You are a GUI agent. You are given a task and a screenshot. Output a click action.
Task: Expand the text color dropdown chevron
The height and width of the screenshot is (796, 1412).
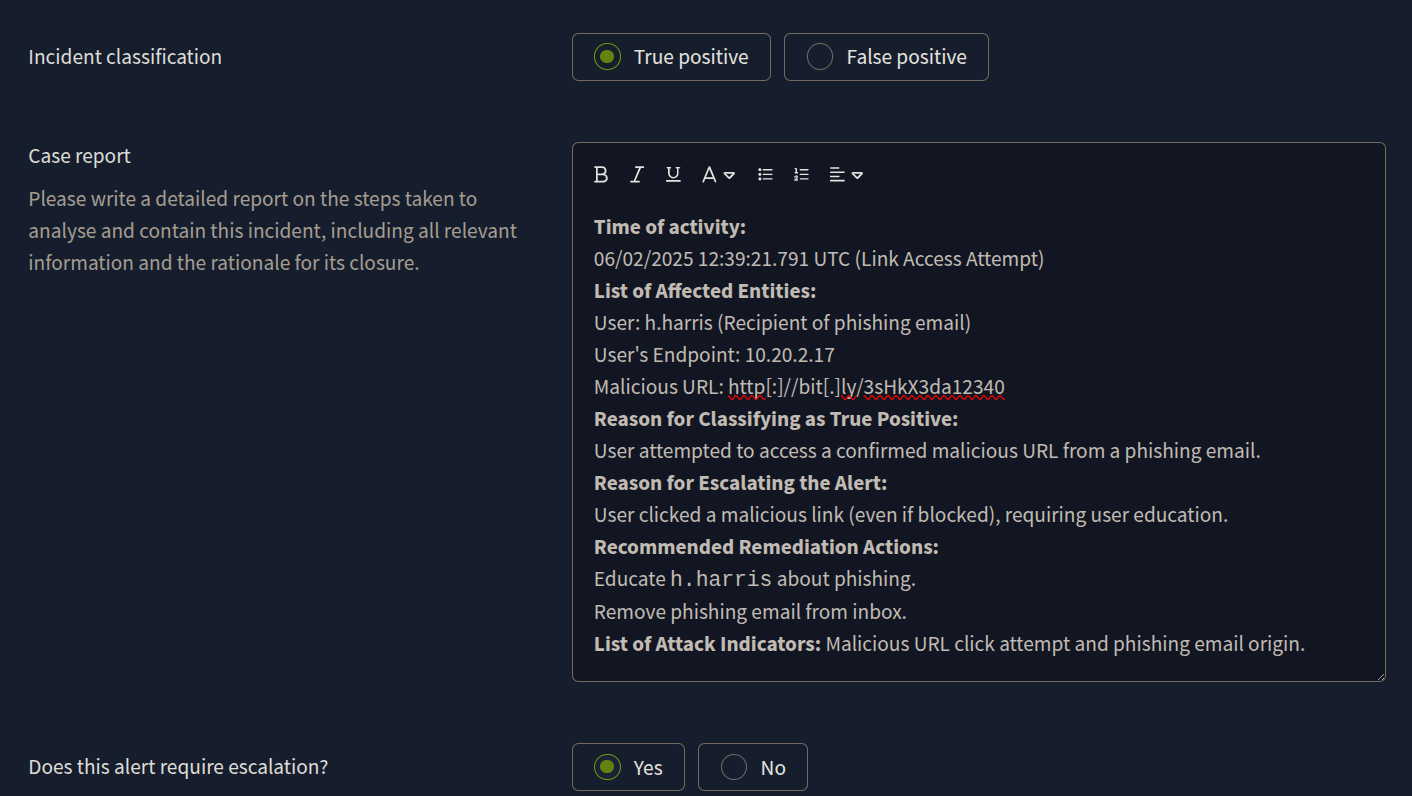click(729, 175)
